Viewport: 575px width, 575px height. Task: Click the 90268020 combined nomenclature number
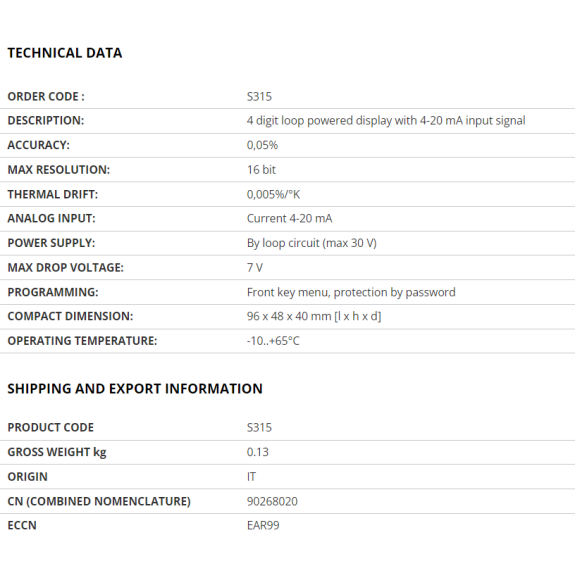click(x=272, y=501)
